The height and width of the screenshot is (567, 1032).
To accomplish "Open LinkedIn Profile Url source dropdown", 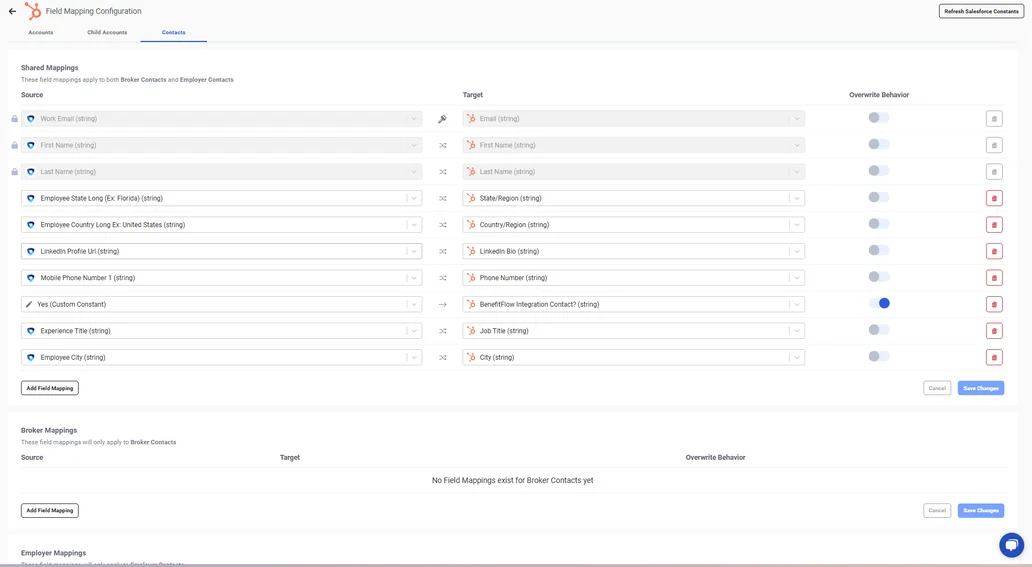I will 221,251.
